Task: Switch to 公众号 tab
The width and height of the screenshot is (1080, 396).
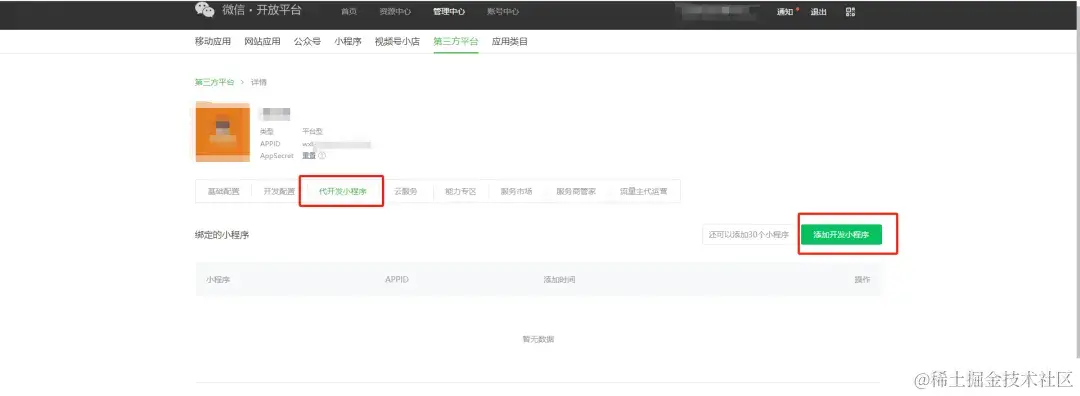Action: [307, 41]
